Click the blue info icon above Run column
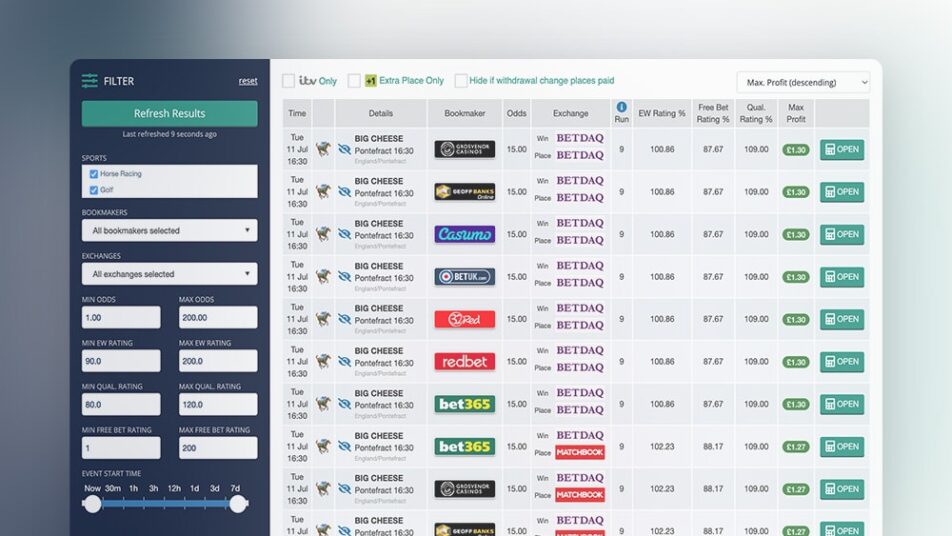Image resolution: width=952 pixels, height=536 pixels. pyautogui.click(x=621, y=107)
